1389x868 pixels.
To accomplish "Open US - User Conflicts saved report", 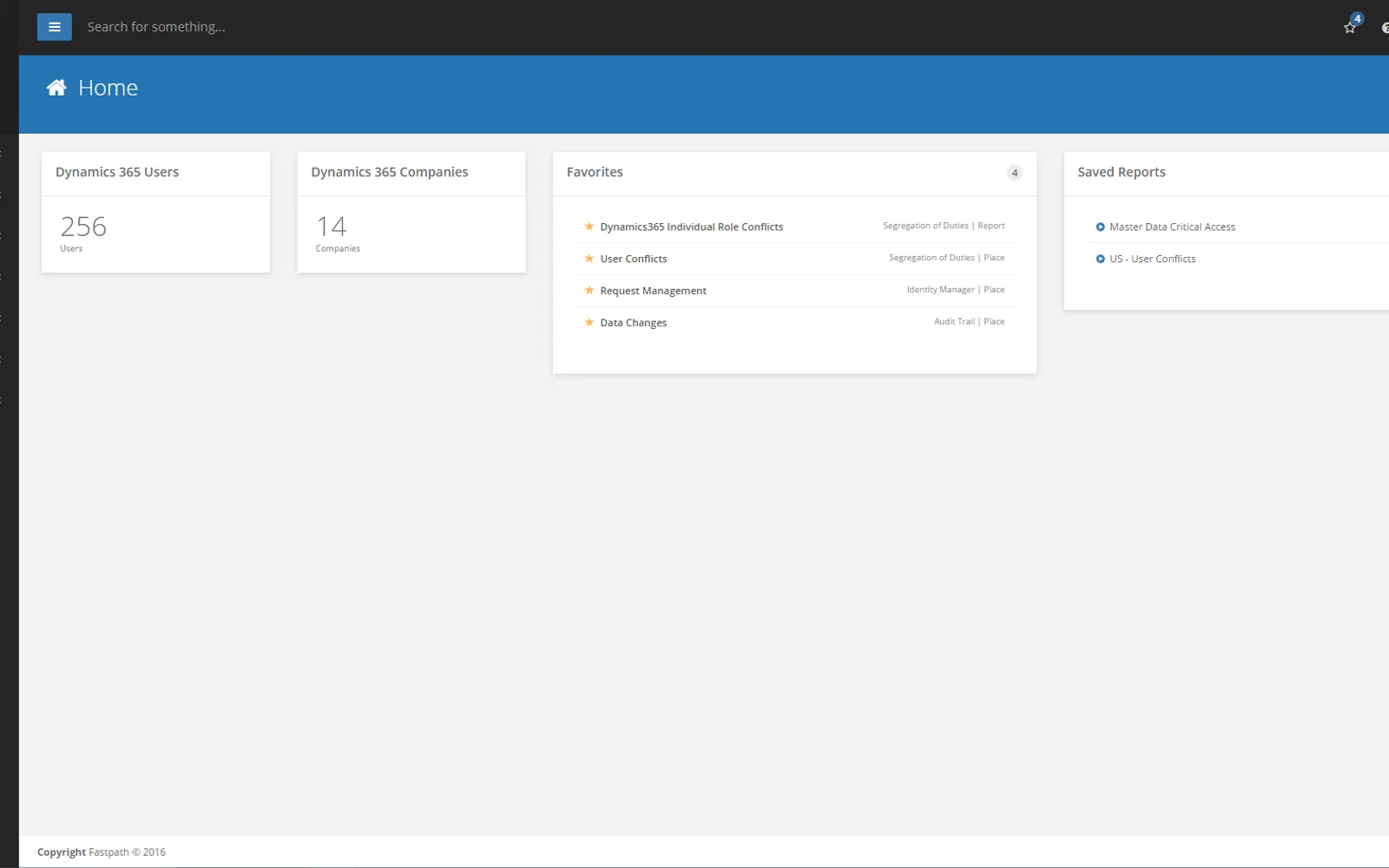I will (x=1152, y=259).
